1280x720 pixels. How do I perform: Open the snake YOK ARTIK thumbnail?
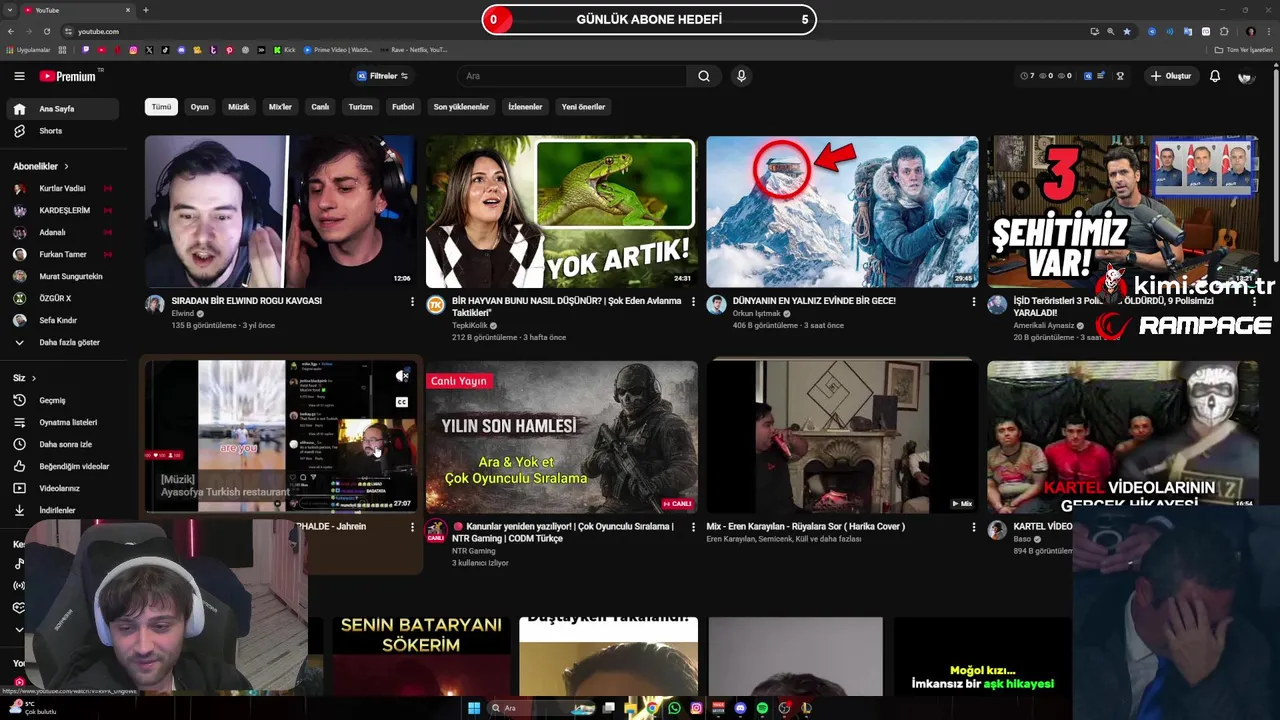pos(561,212)
